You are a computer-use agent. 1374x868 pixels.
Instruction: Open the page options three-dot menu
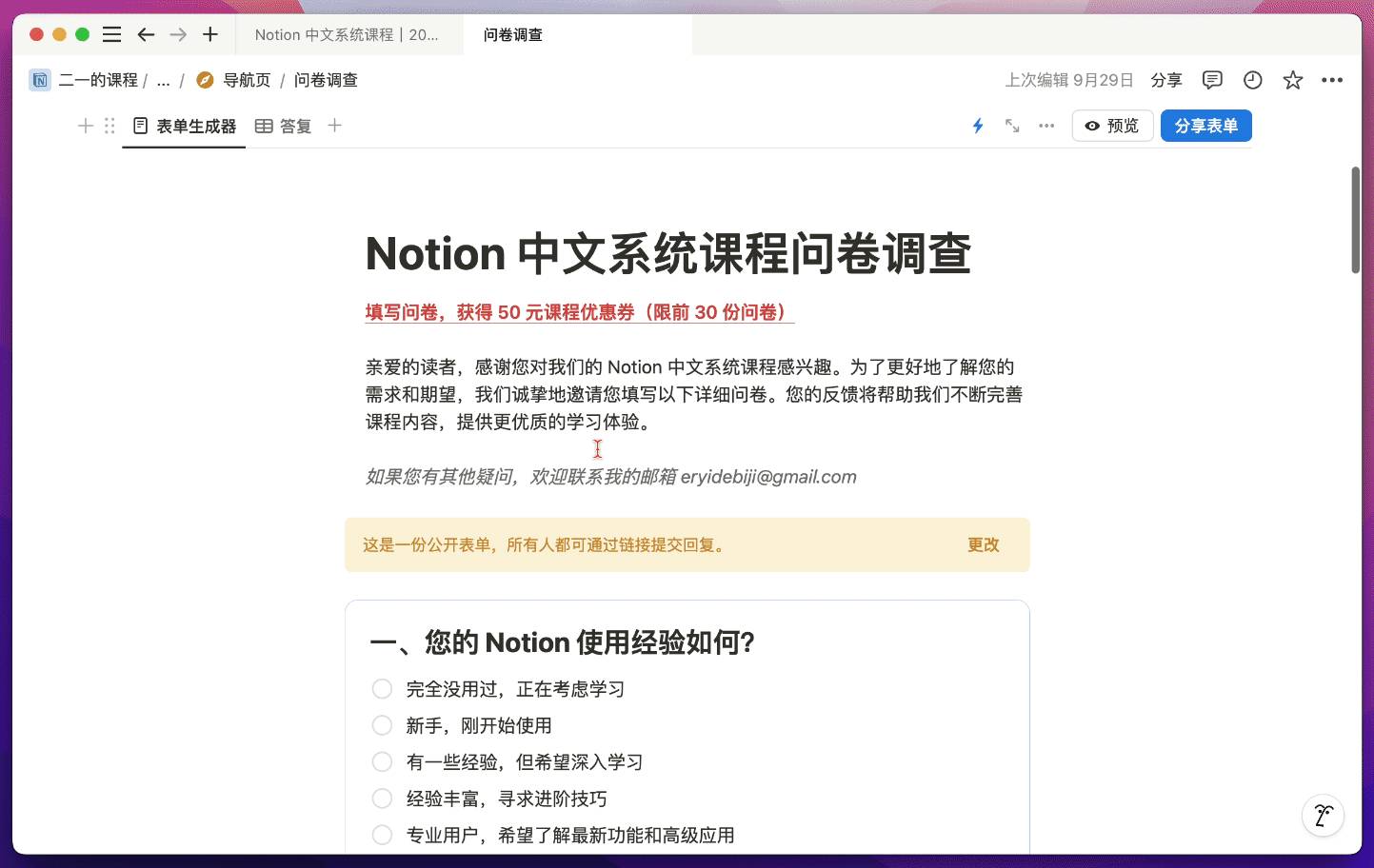1332,80
